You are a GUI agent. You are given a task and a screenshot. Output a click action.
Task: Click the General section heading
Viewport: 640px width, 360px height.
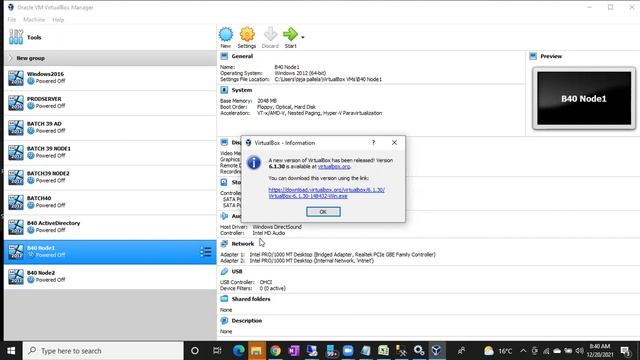242,56
